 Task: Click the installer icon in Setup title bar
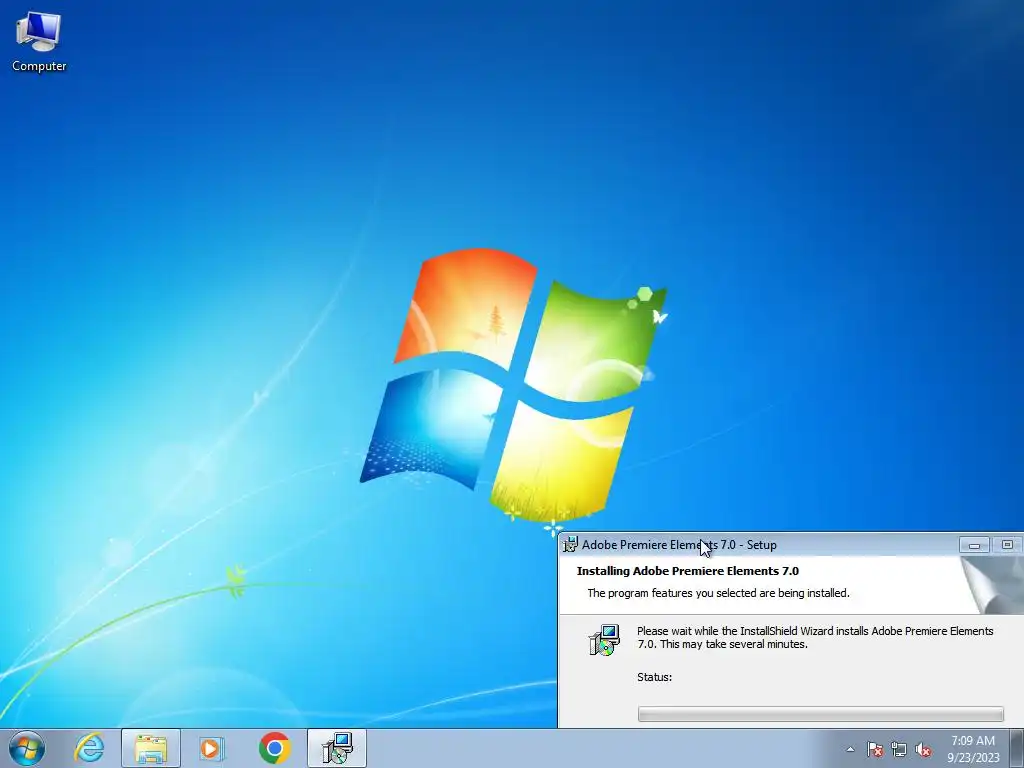[x=570, y=544]
